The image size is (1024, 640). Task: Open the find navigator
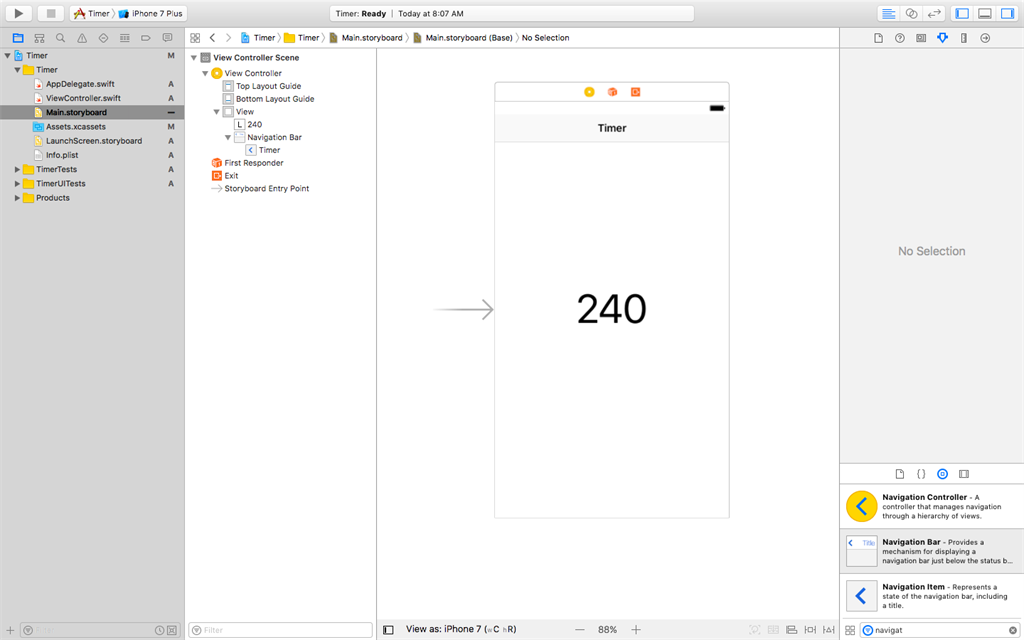click(x=60, y=38)
